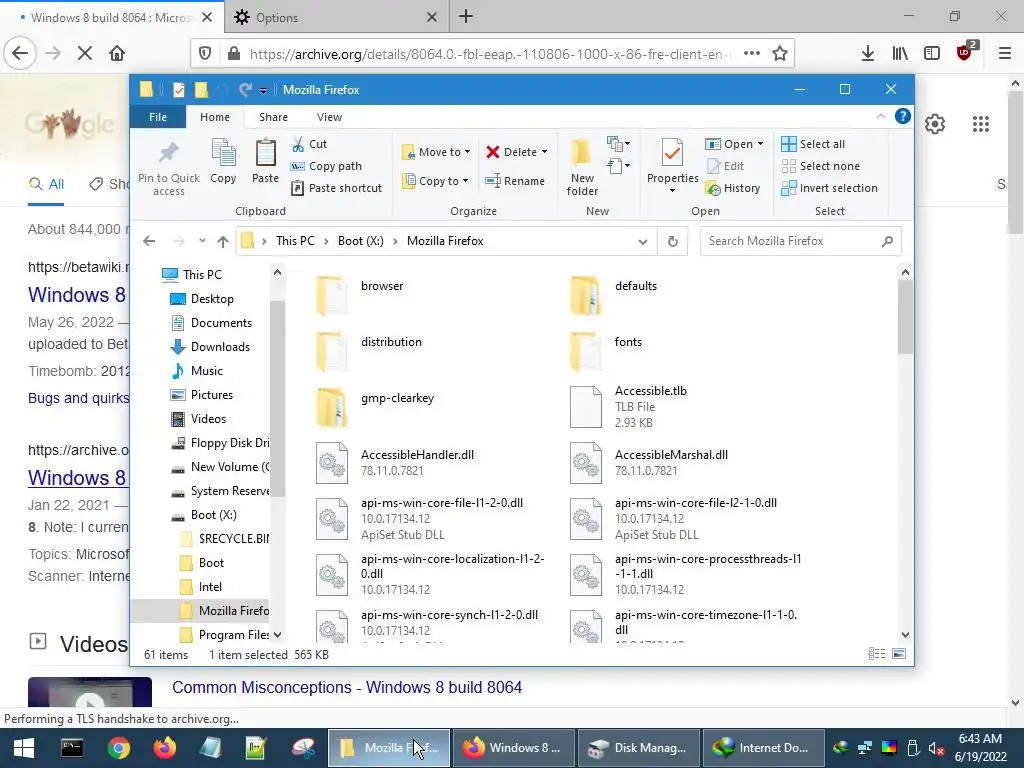Stop loading page in Firefox

[84, 54]
